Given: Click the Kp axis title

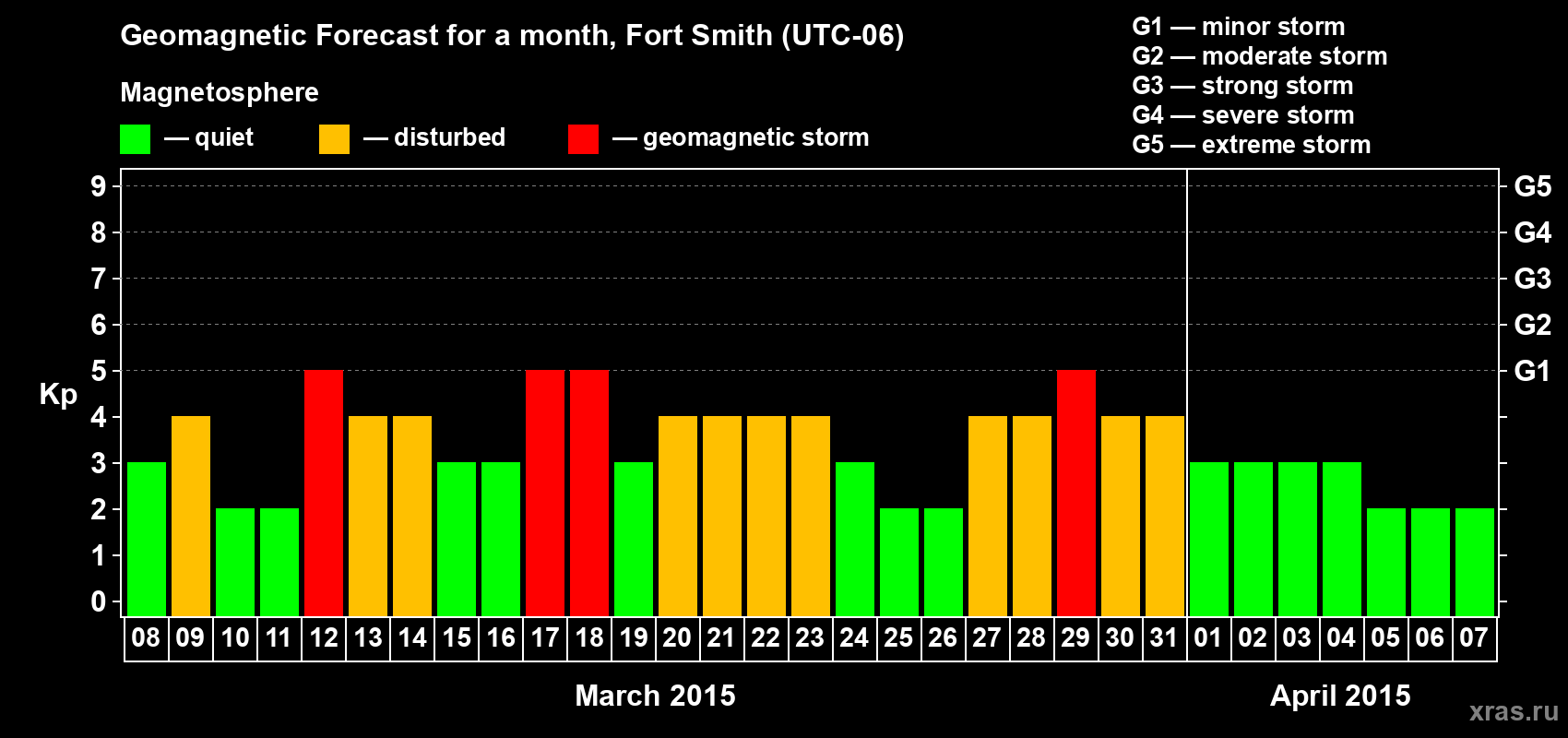Looking at the screenshot, I should pyautogui.click(x=58, y=396).
